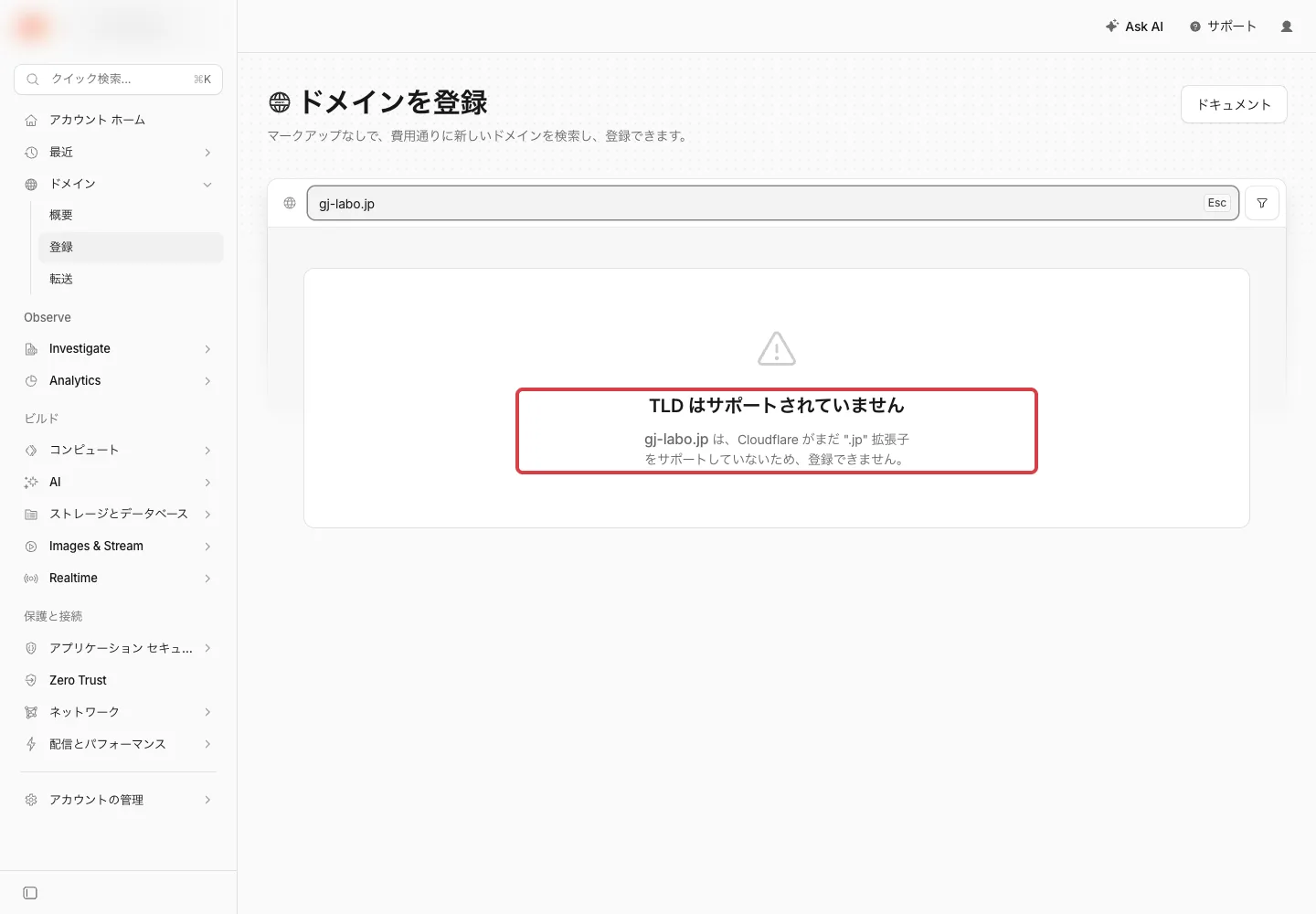Click the Zero Trust shield icon

point(31,680)
